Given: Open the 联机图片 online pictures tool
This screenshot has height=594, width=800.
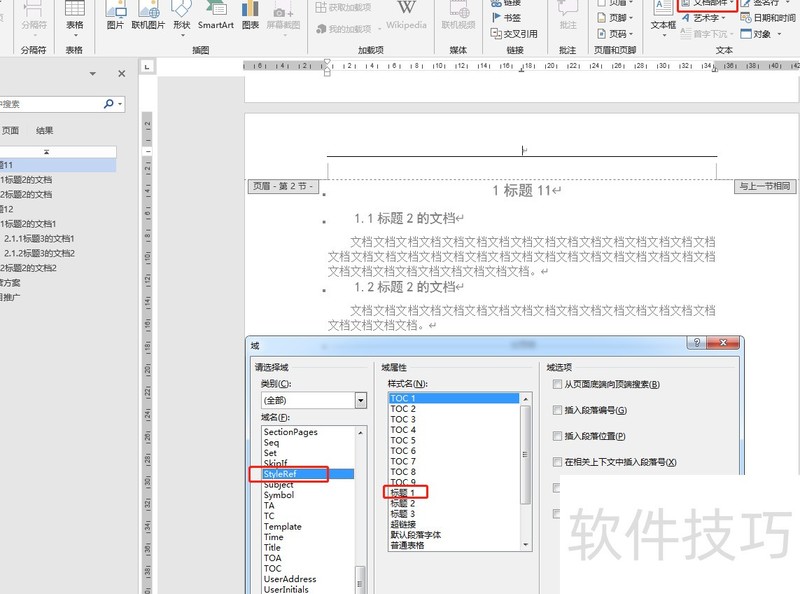Looking at the screenshot, I should (150, 15).
